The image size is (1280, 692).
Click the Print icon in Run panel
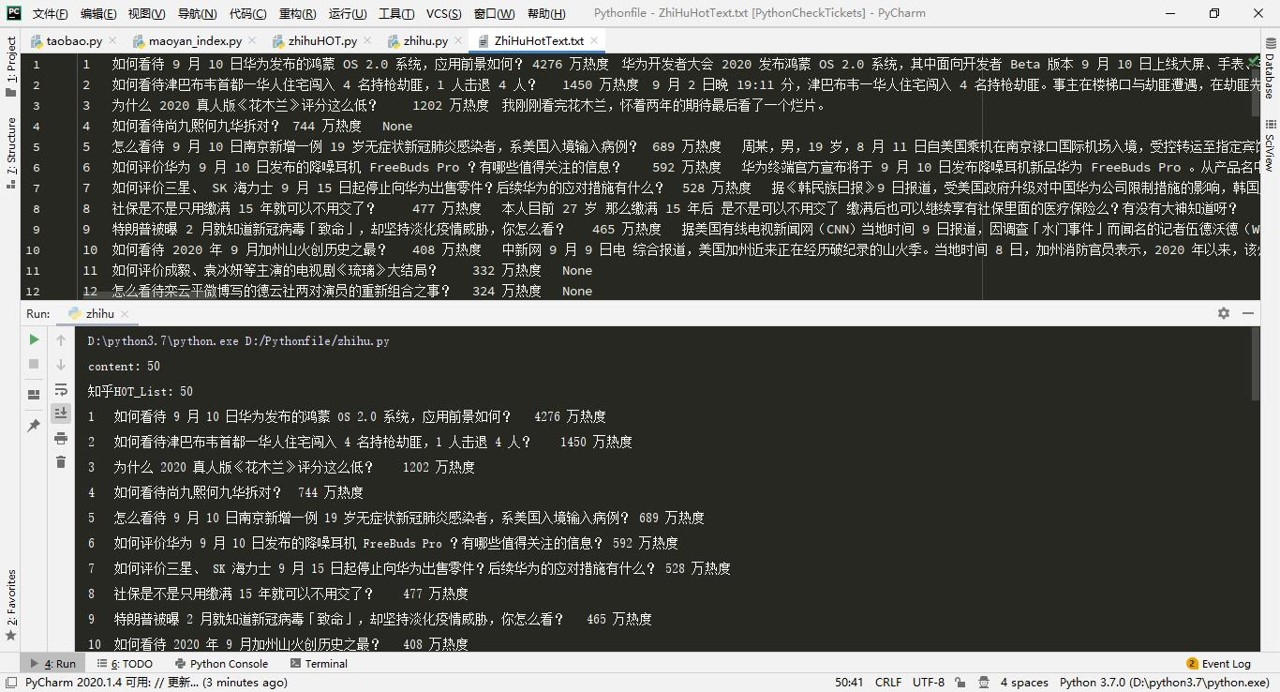point(61,438)
